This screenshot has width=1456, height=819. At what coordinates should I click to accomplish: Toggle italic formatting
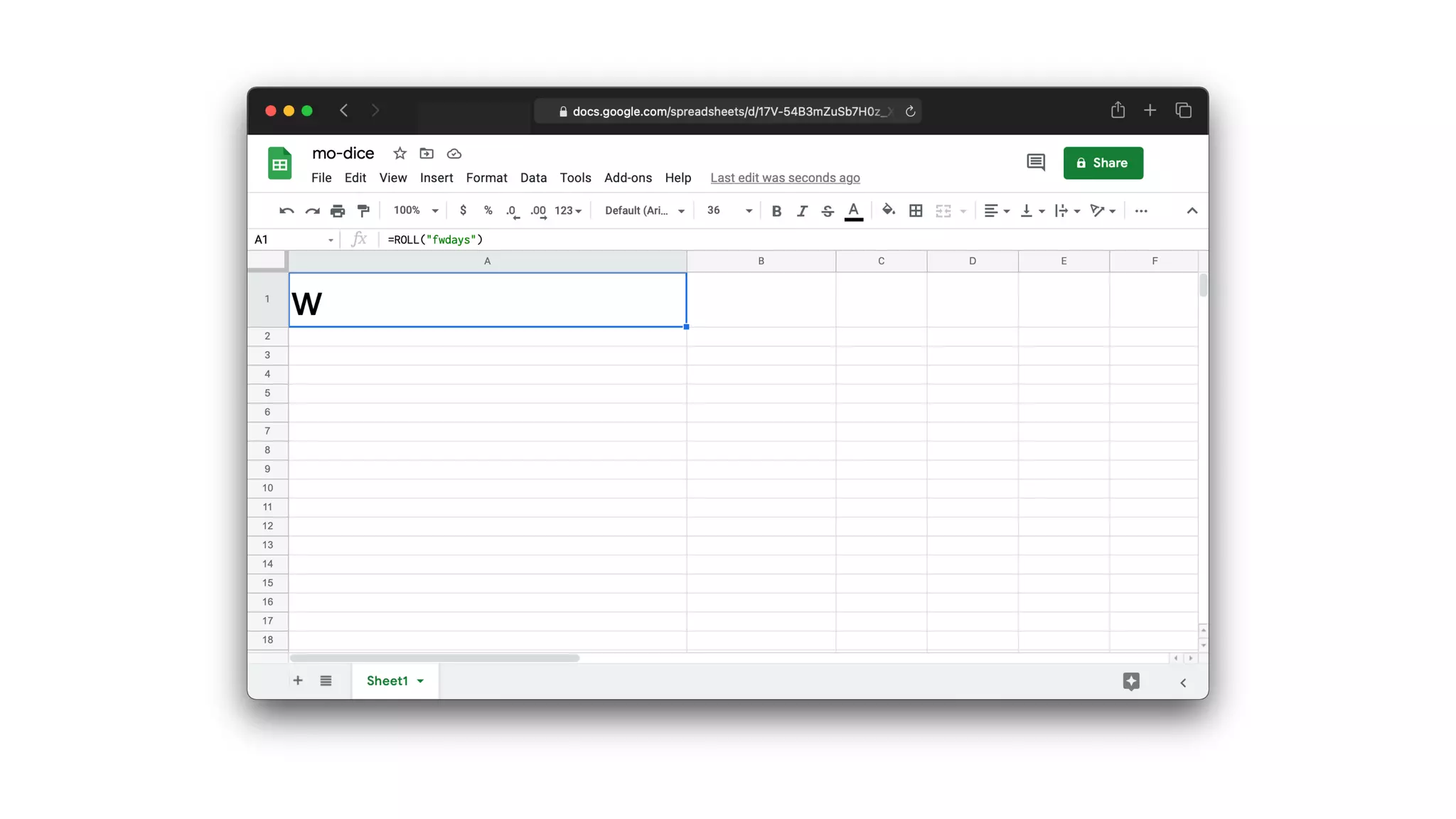(802, 210)
